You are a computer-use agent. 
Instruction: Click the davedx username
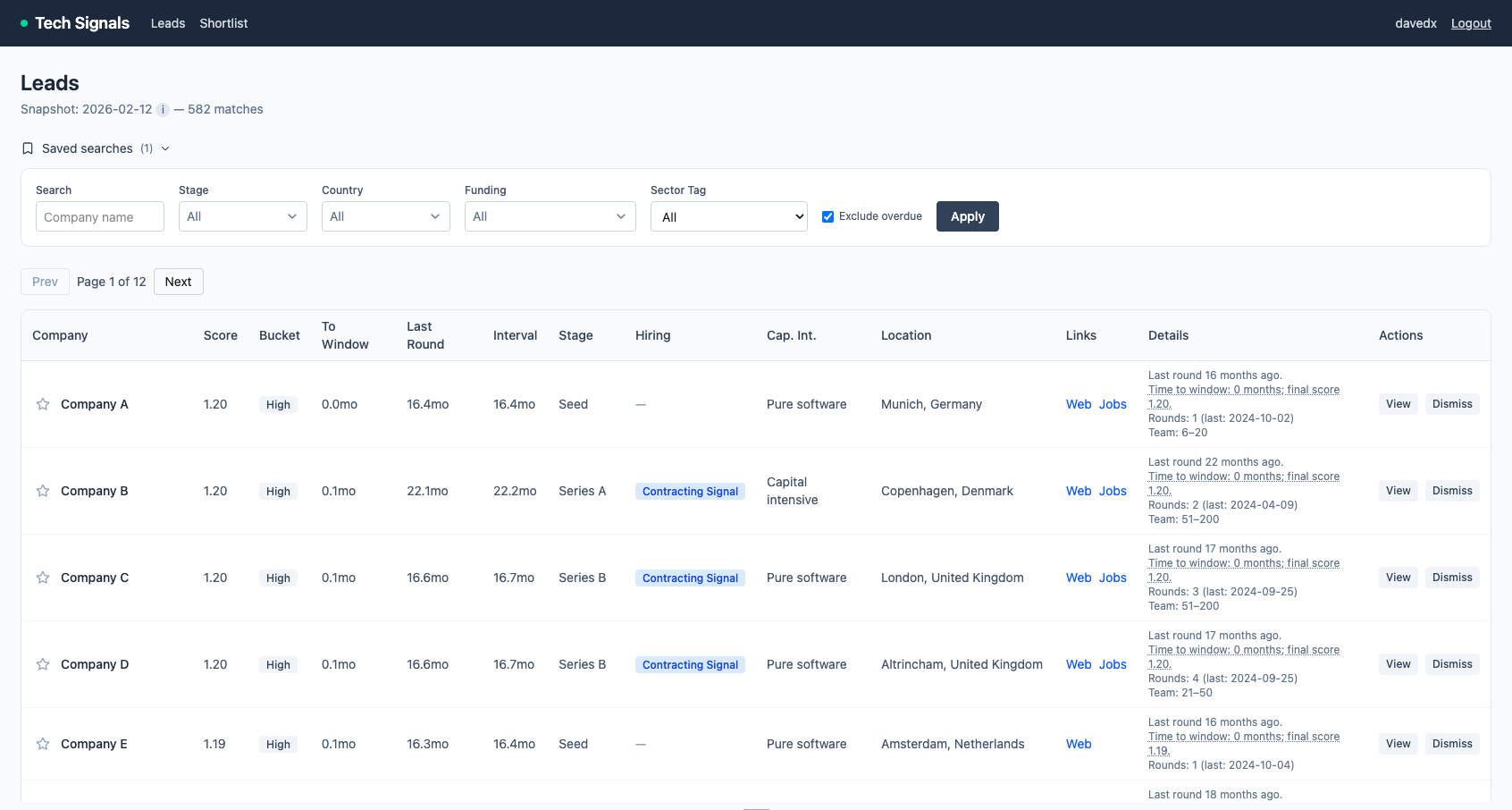1415,23
